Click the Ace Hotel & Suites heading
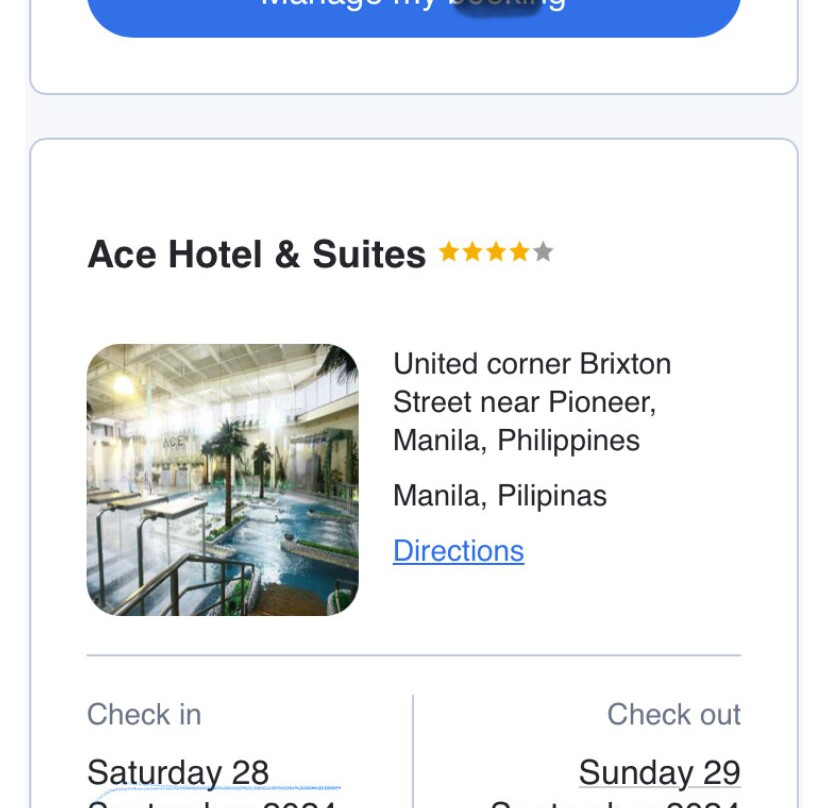This screenshot has width=828, height=808. click(x=257, y=254)
